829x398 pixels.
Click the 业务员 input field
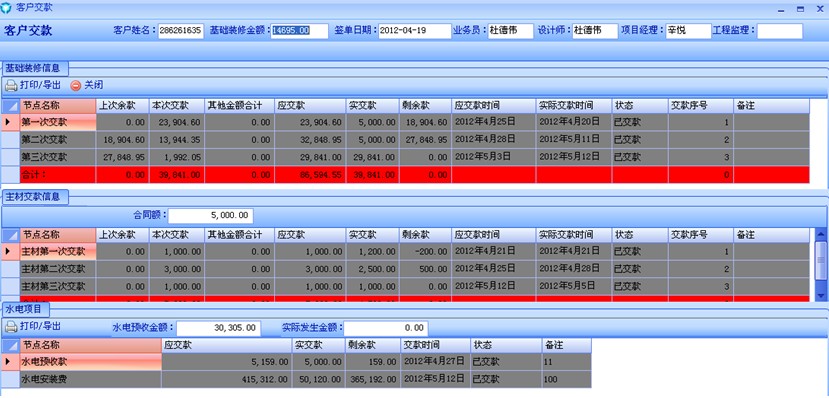click(510, 31)
